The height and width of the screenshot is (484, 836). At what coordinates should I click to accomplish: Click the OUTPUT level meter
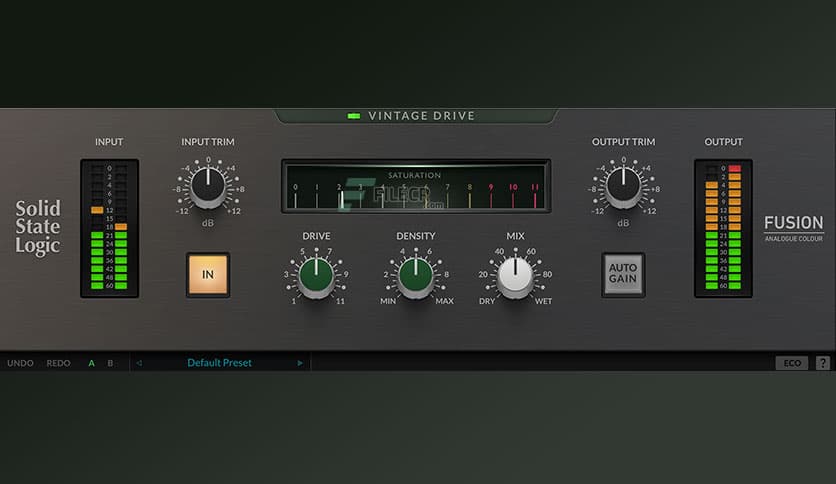[723, 228]
